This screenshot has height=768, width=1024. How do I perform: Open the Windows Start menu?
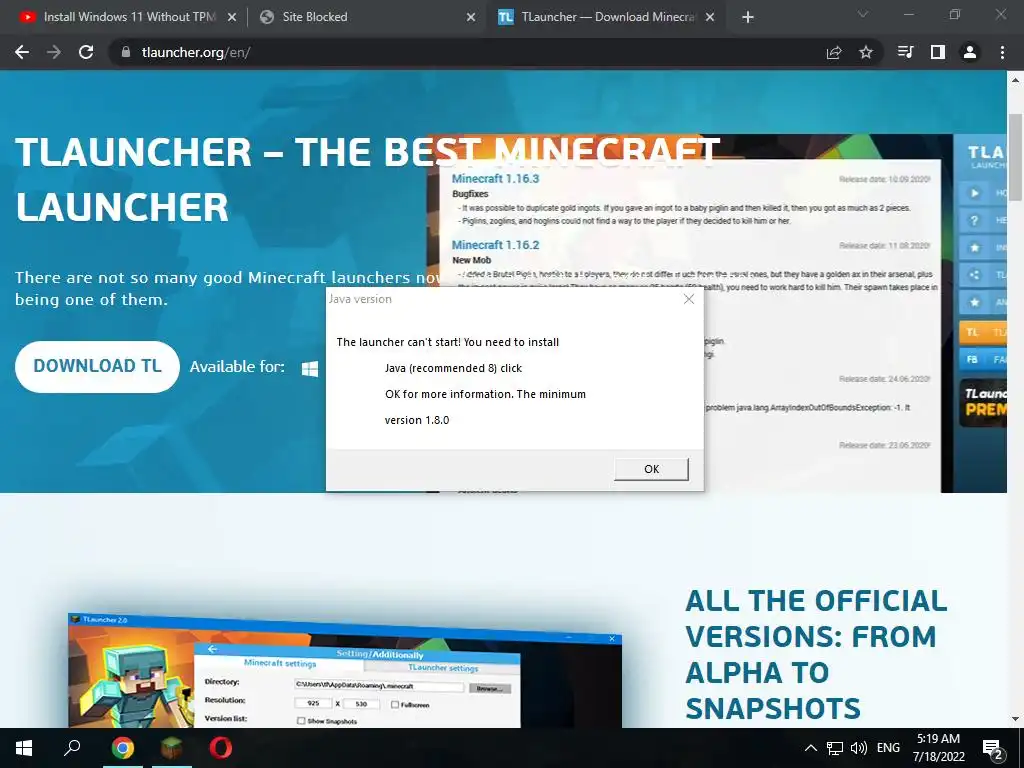[x=24, y=748]
